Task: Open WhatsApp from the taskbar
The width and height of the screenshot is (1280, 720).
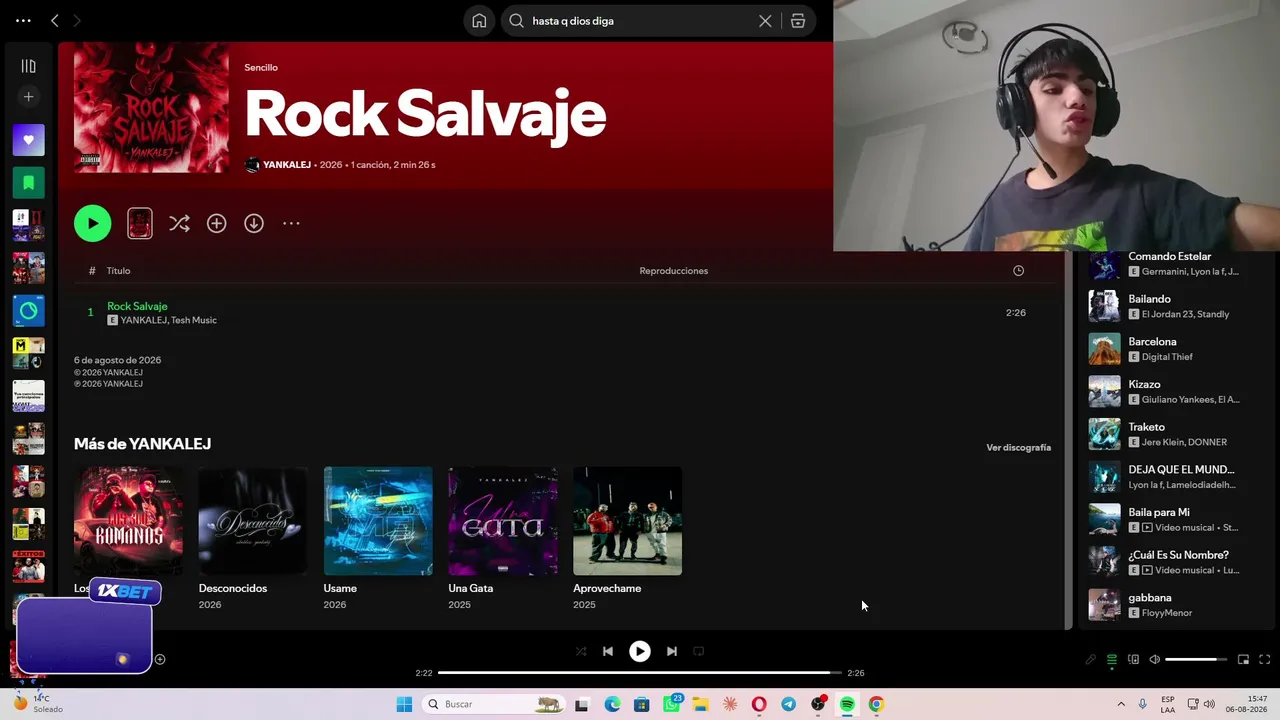Action: pos(671,704)
